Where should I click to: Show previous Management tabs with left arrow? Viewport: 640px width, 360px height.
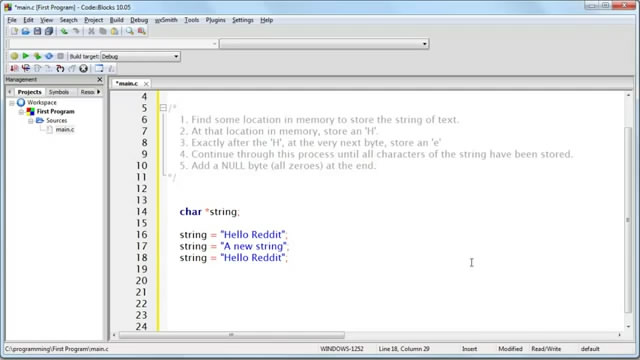point(10,92)
